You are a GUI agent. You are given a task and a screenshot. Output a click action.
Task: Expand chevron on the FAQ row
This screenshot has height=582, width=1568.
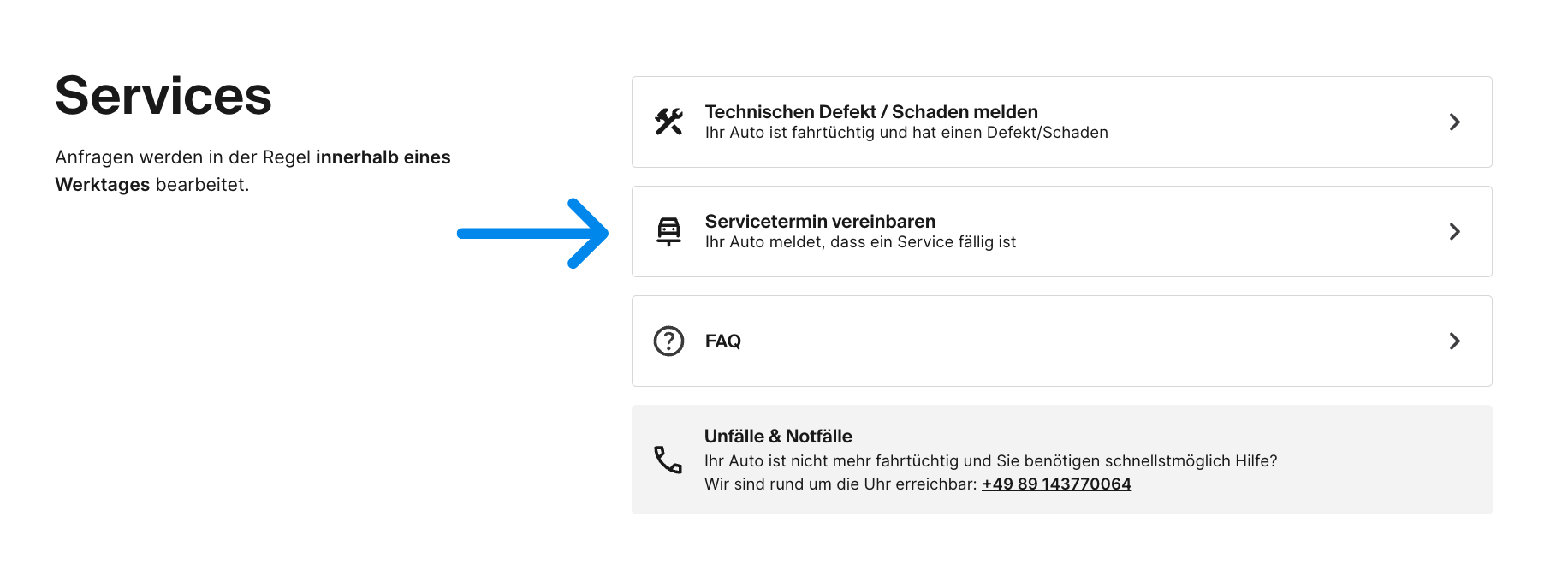1454,341
